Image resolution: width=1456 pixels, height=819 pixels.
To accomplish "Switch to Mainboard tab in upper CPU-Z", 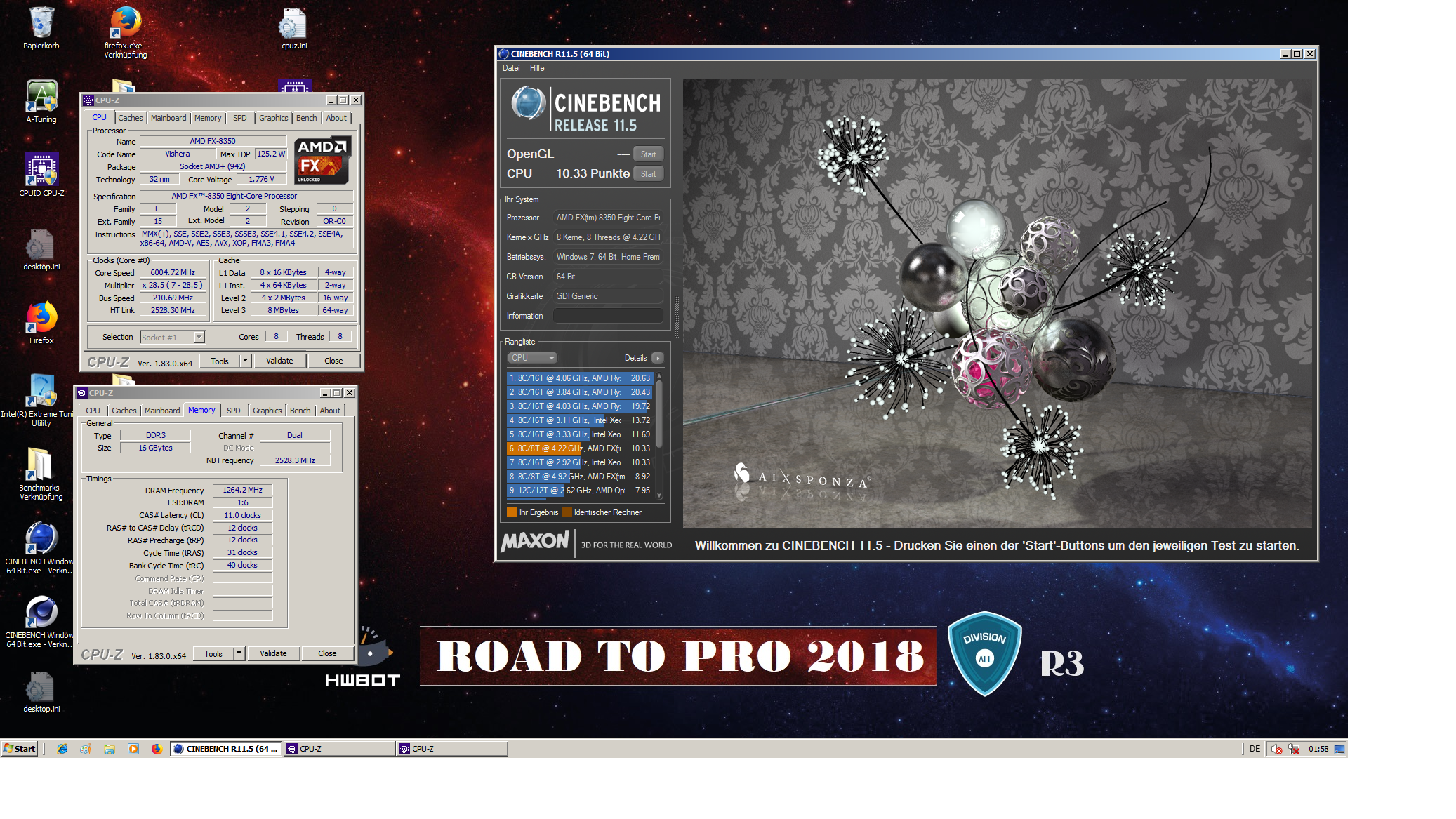I will pos(168,118).
